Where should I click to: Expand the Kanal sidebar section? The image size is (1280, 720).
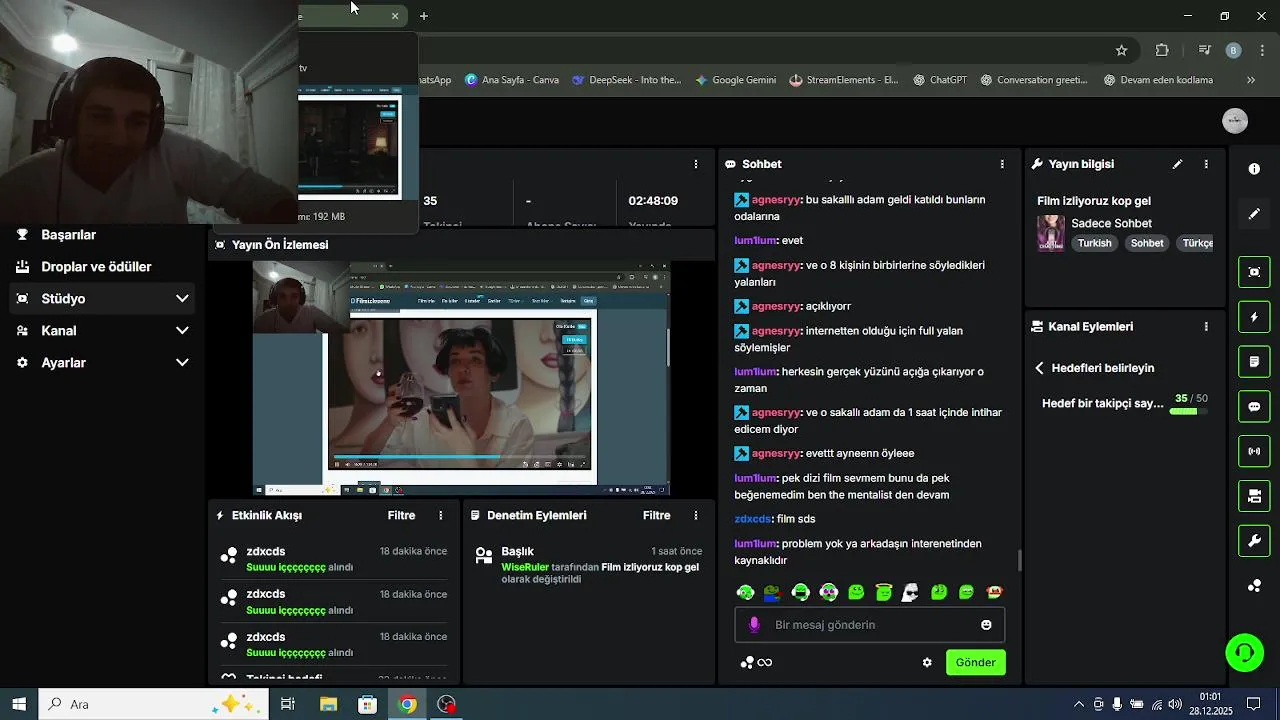tap(104, 331)
